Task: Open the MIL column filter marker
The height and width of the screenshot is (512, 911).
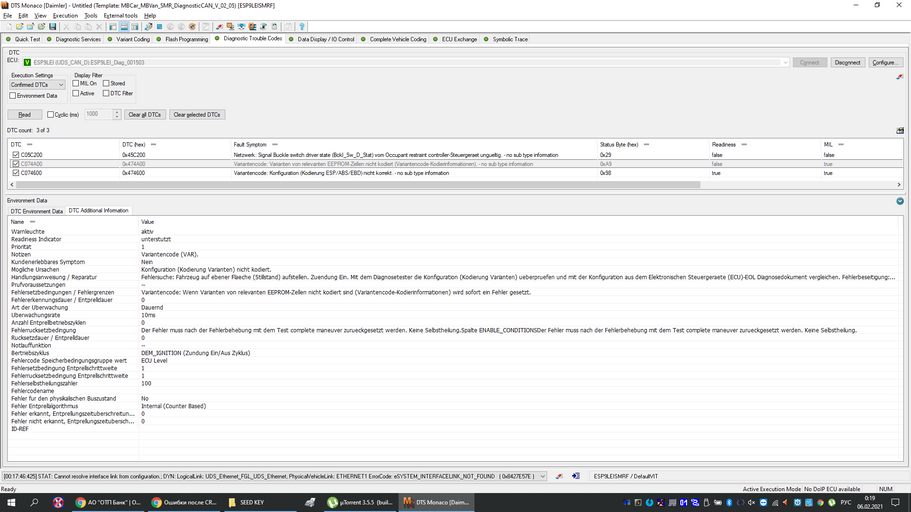Action: (x=841, y=144)
